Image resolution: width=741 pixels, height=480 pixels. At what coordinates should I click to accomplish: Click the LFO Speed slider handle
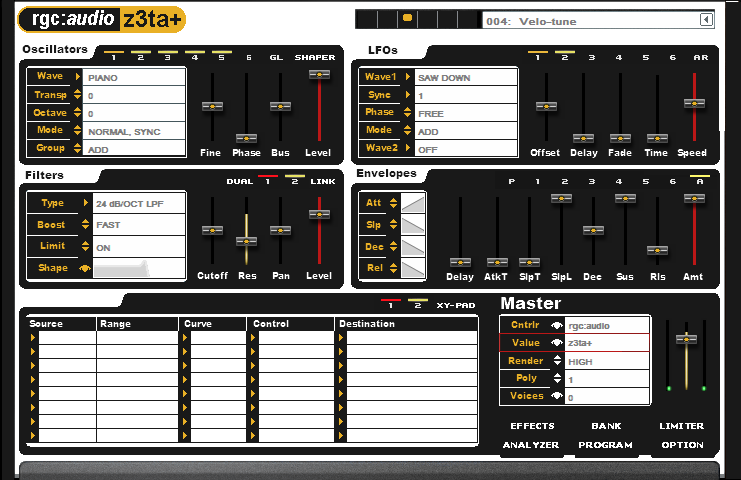point(694,103)
